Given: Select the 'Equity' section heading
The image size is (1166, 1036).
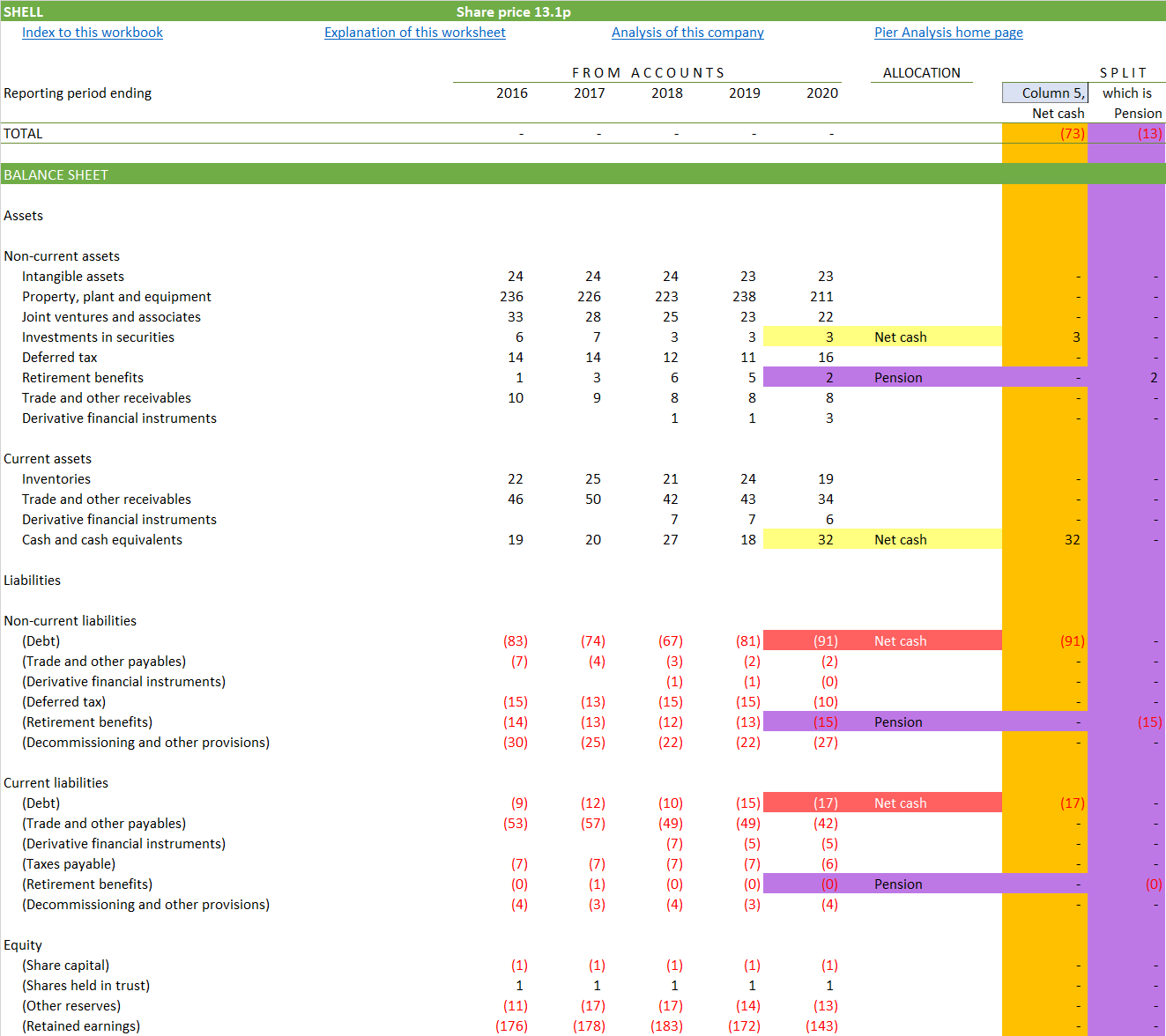Looking at the screenshot, I should click(23, 944).
